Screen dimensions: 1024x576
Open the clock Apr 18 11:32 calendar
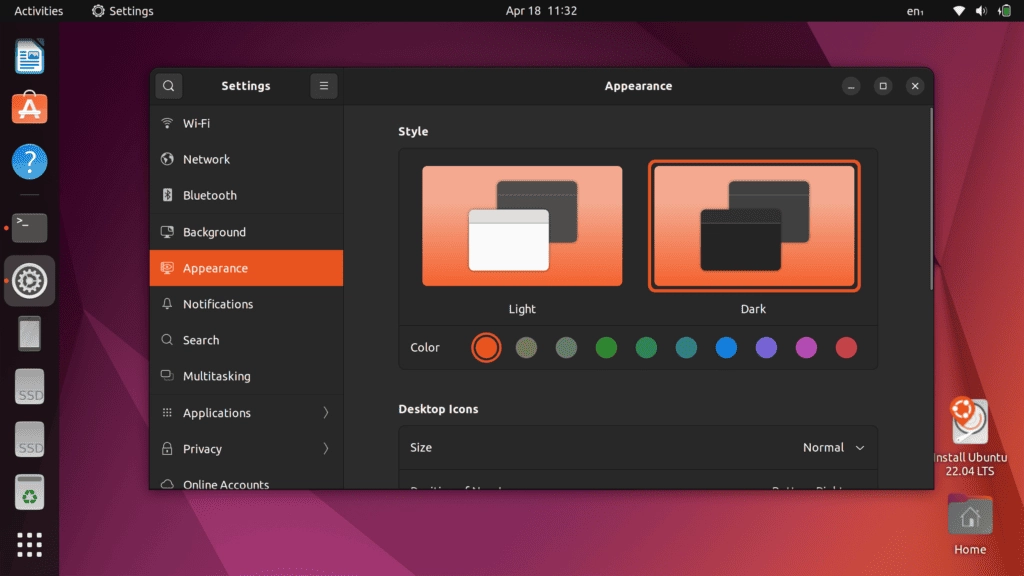click(x=541, y=10)
